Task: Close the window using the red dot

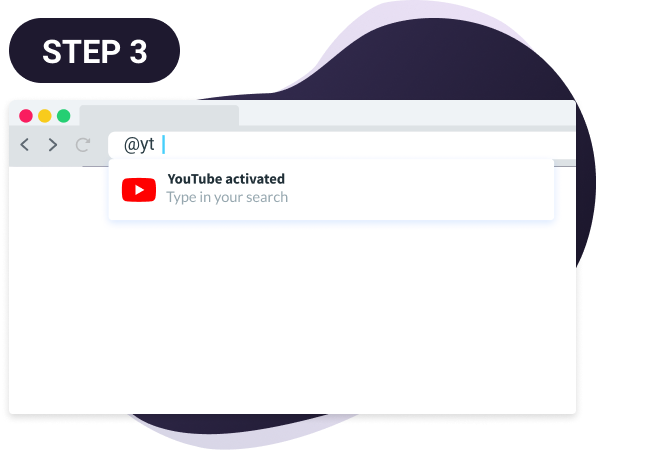Action: click(x=26, y=116)
